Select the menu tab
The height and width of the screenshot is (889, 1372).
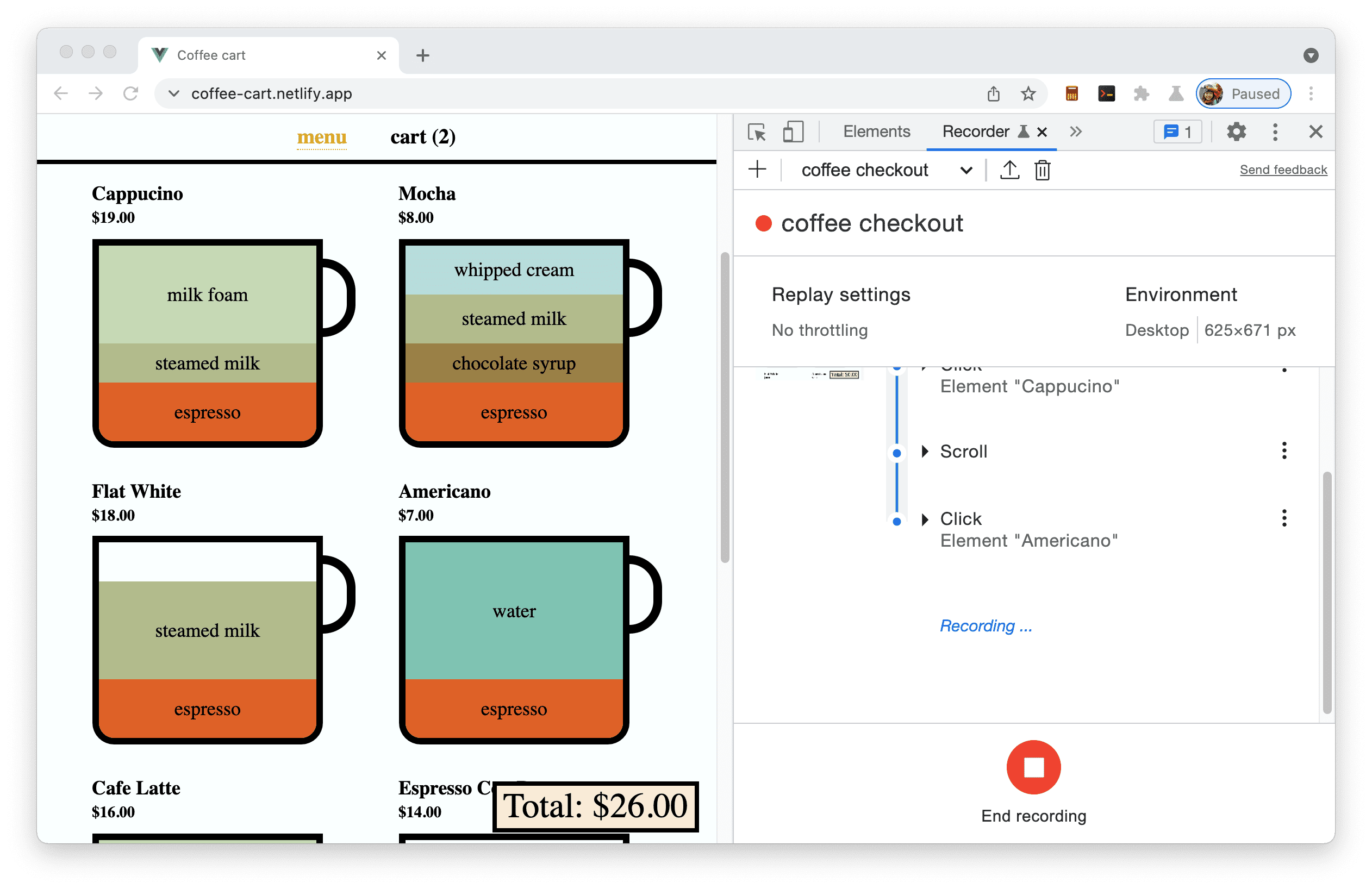[x=321, y=137]
